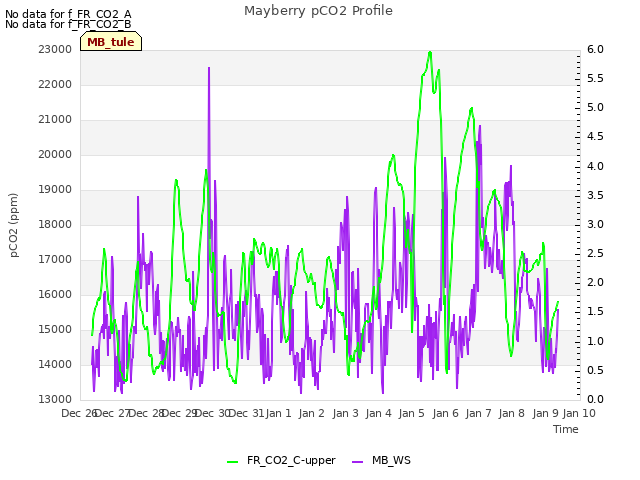Image resolution: width=640 pixels, height=480 pixels.
Task: Click the 5.0 right axis tick label
Action: point(595,108)
